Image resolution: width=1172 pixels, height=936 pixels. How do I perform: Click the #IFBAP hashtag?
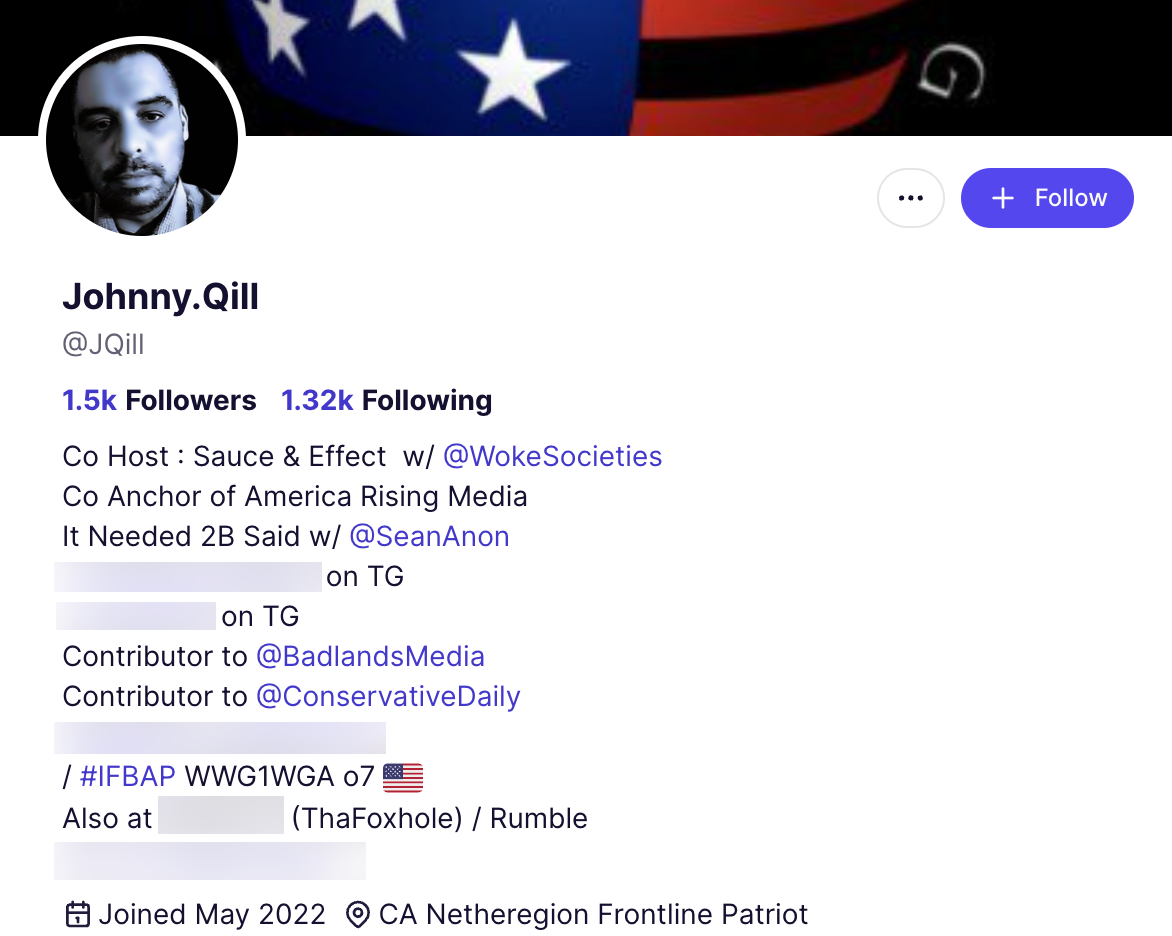coord(127,777)
